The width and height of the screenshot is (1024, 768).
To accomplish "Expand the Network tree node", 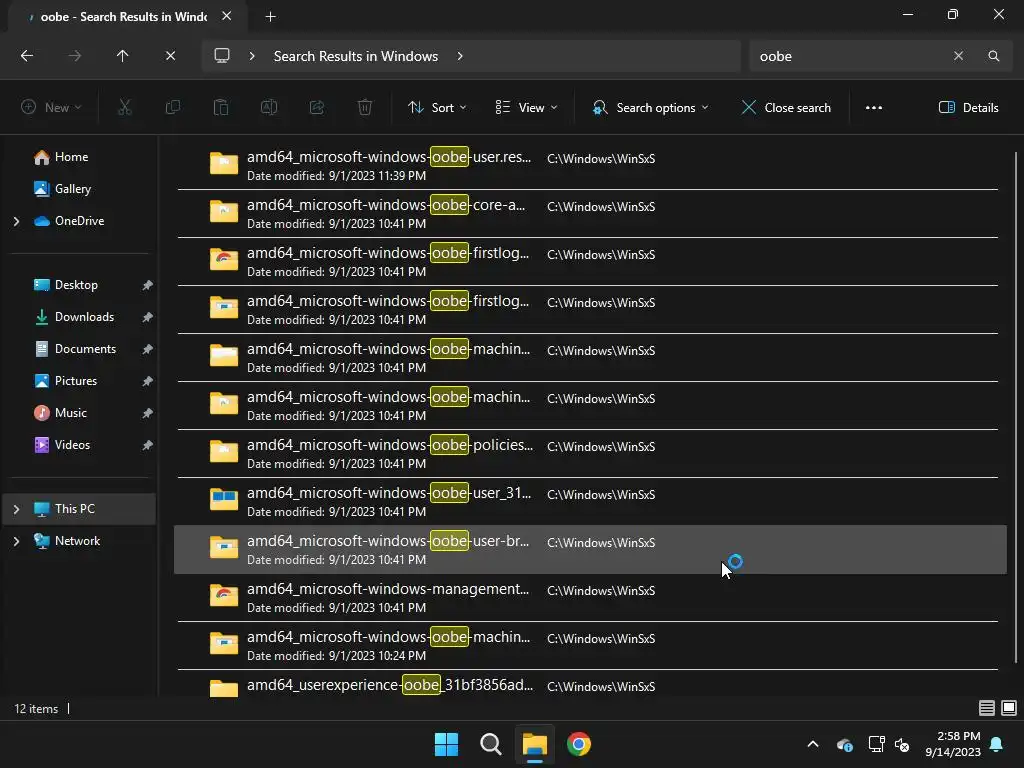I will pyautogui.click(x=16, y=541).
